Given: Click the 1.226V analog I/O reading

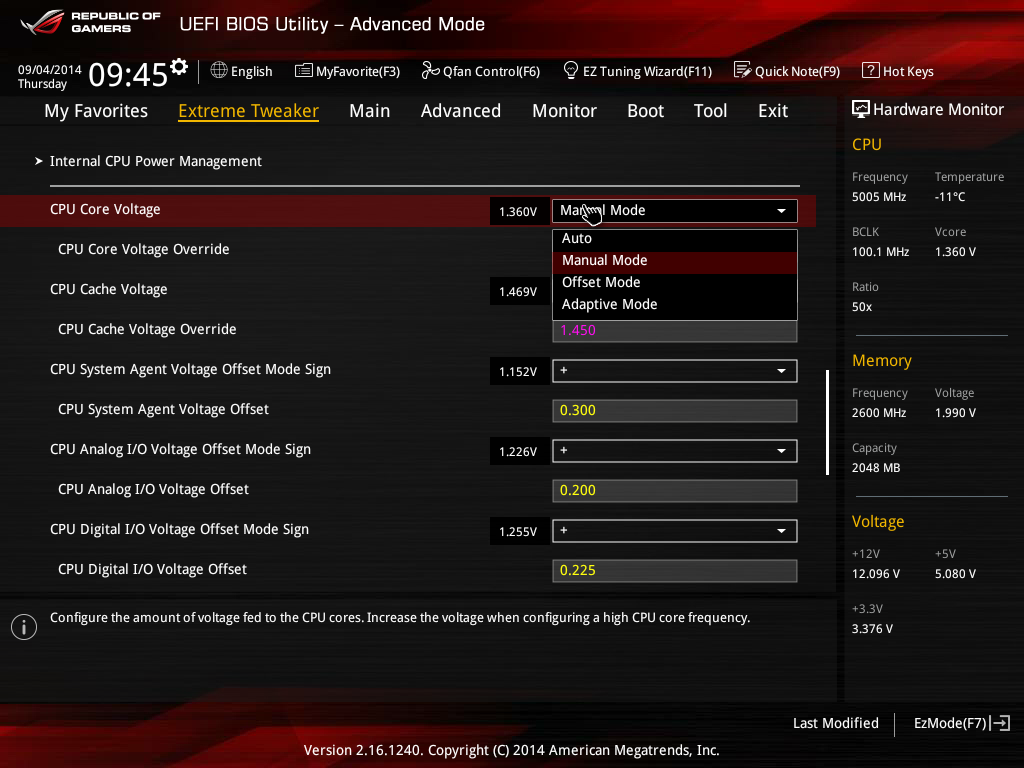Looking at the screenshot, I should pyautogui.click(x=518, y=451).
